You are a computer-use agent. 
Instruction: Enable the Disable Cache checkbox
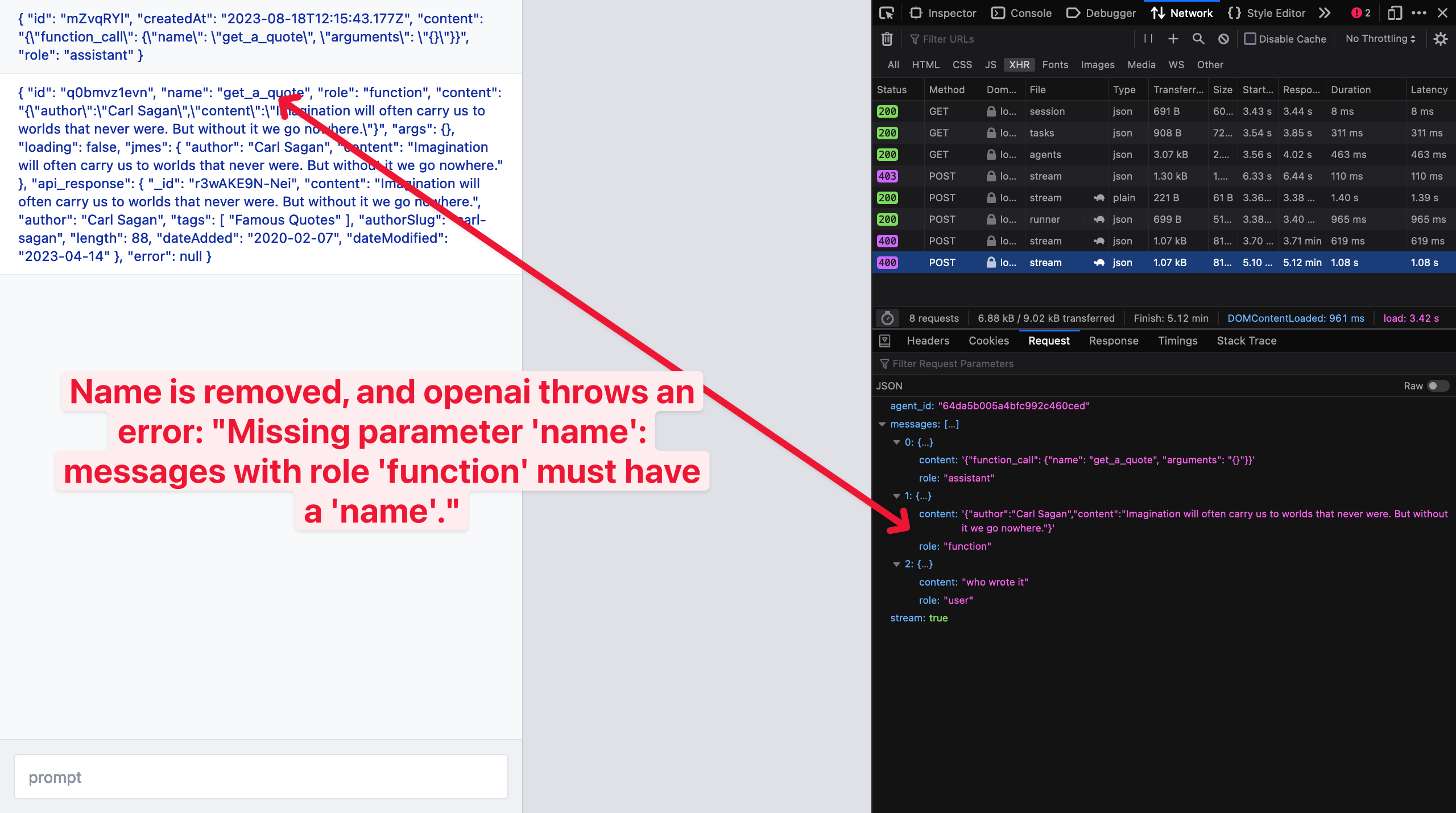point(1251,39)
